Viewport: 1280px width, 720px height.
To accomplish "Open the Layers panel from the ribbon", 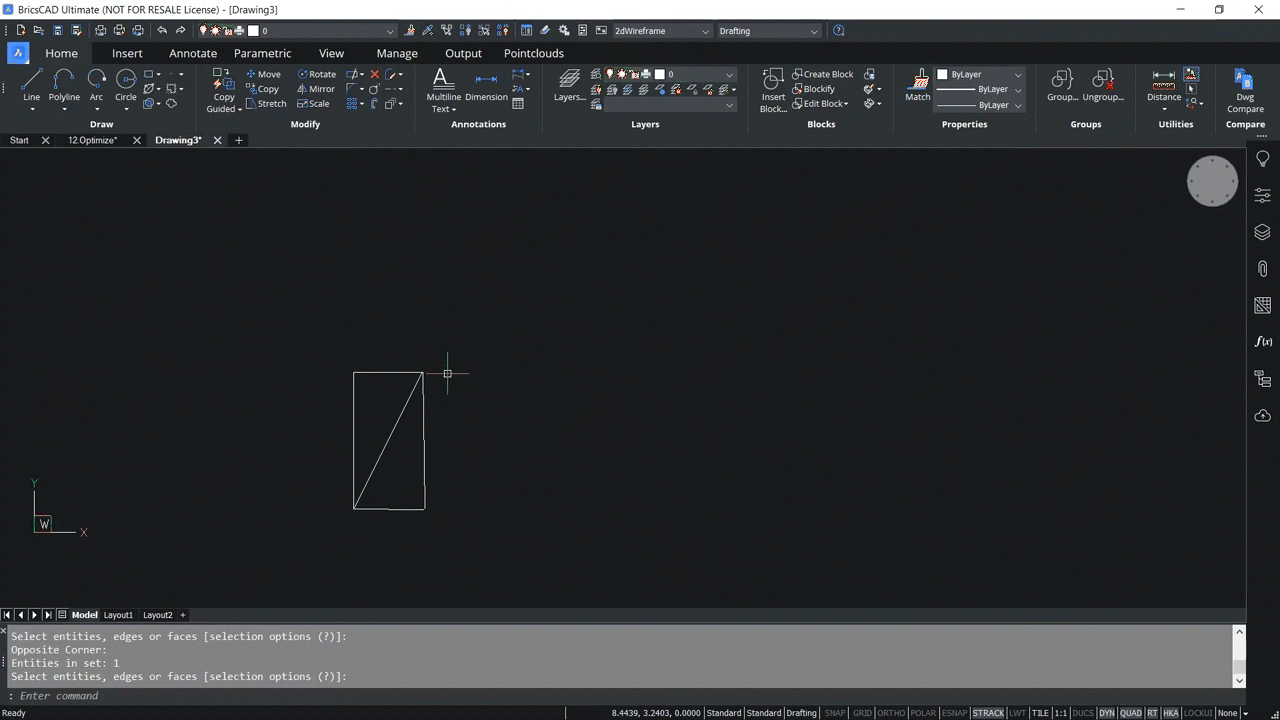I will (570, 85).
